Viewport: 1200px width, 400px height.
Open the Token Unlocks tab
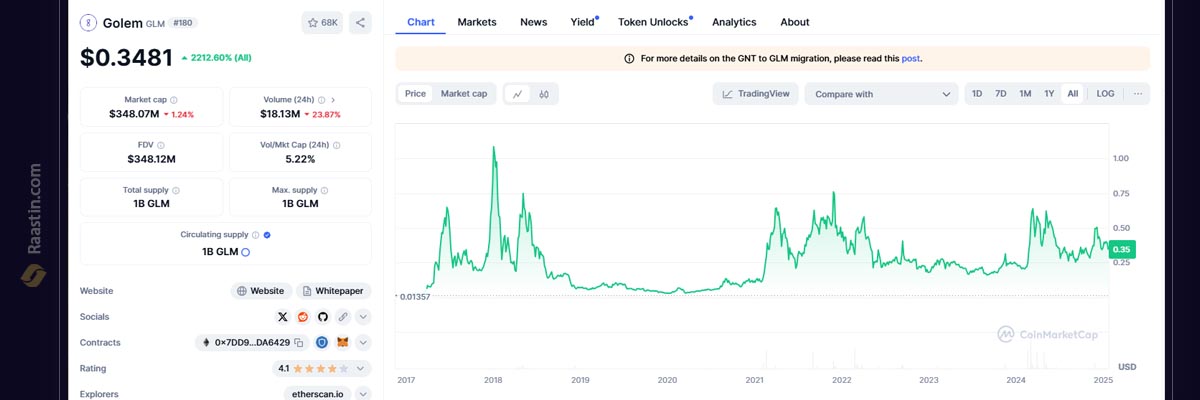[x=654, y=22]
